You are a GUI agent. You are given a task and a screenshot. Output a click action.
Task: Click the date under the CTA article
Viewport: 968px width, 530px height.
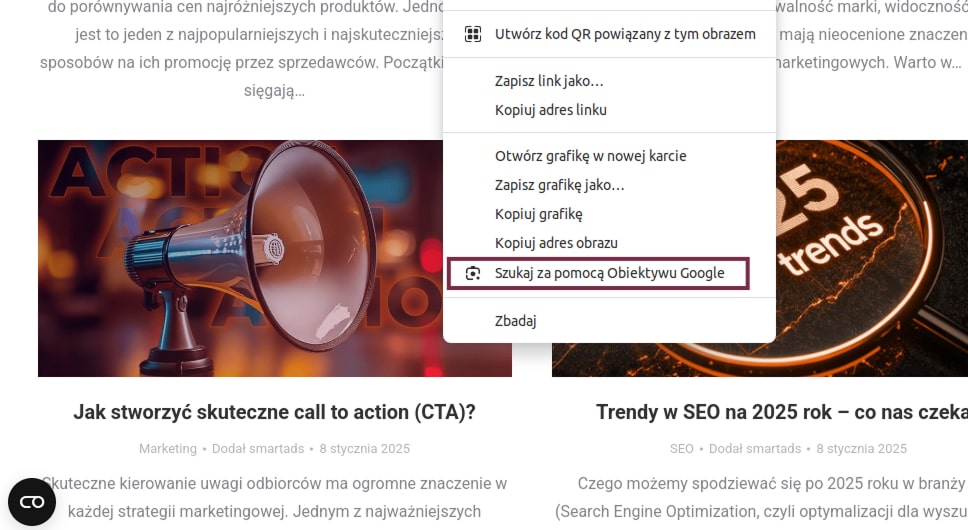click(365, 449)
